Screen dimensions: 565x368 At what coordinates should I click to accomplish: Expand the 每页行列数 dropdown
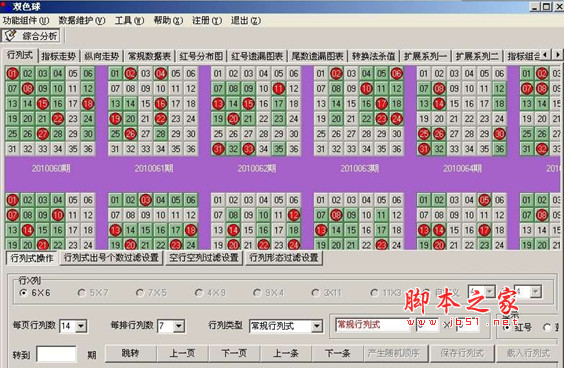(81, 326)
